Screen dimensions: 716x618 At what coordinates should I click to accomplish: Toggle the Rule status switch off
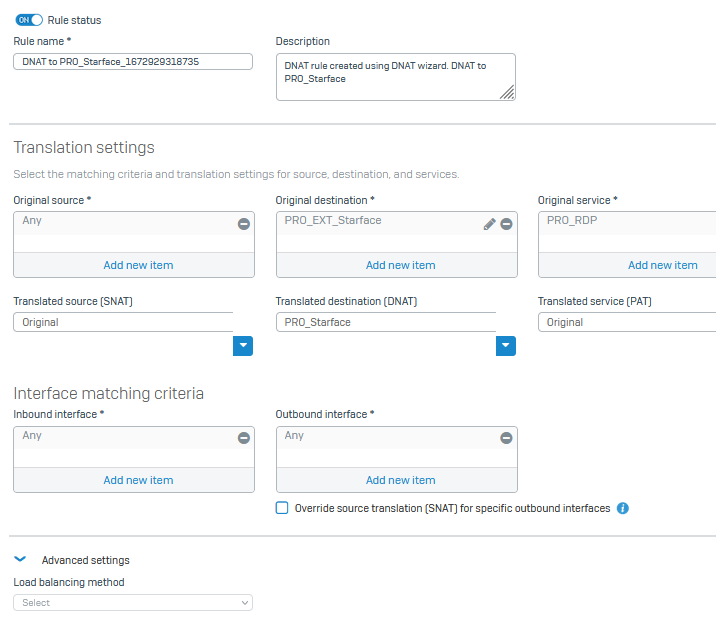pyautogui.click(x=29, y=20)
